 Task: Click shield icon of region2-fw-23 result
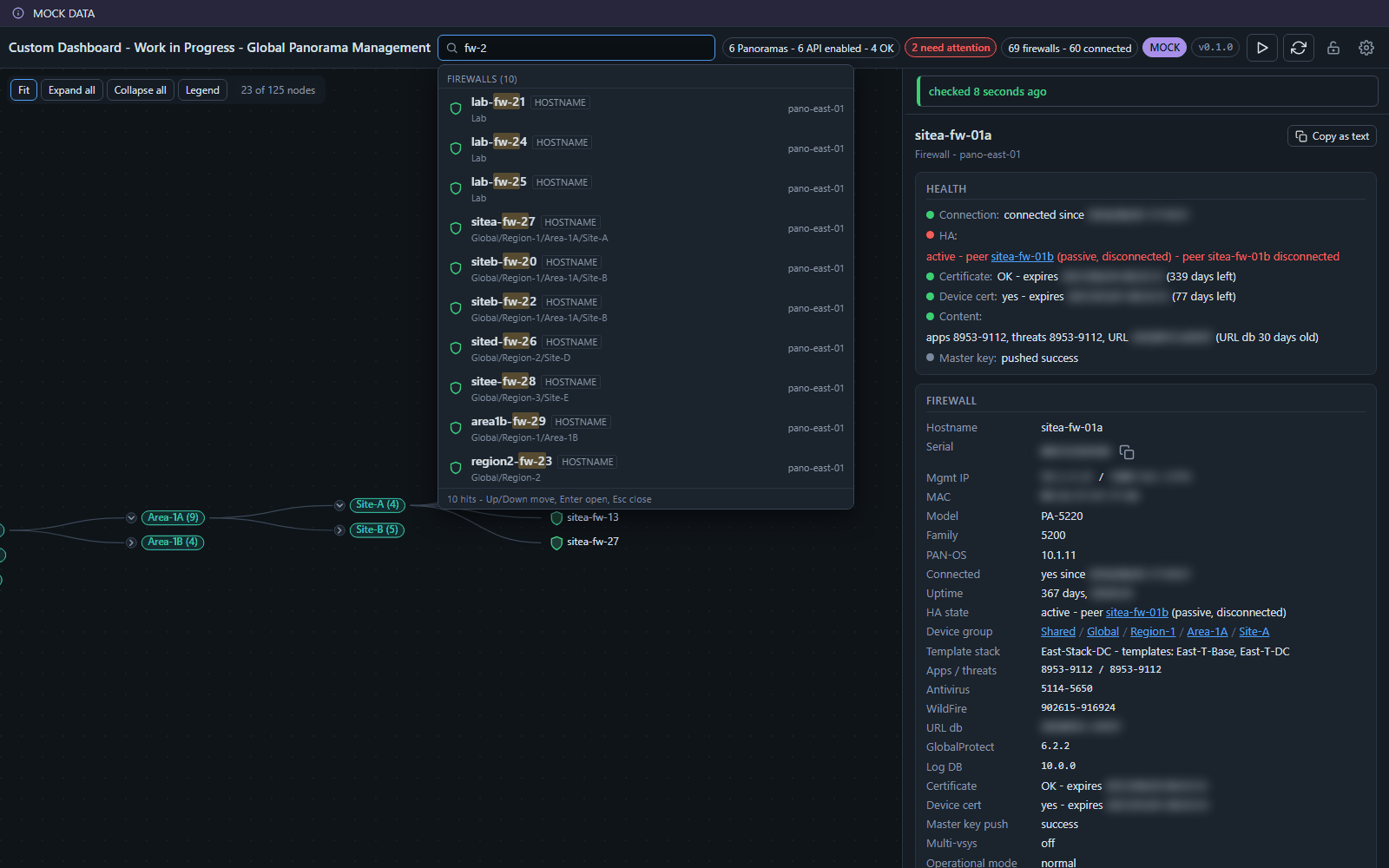pos(456,468)
